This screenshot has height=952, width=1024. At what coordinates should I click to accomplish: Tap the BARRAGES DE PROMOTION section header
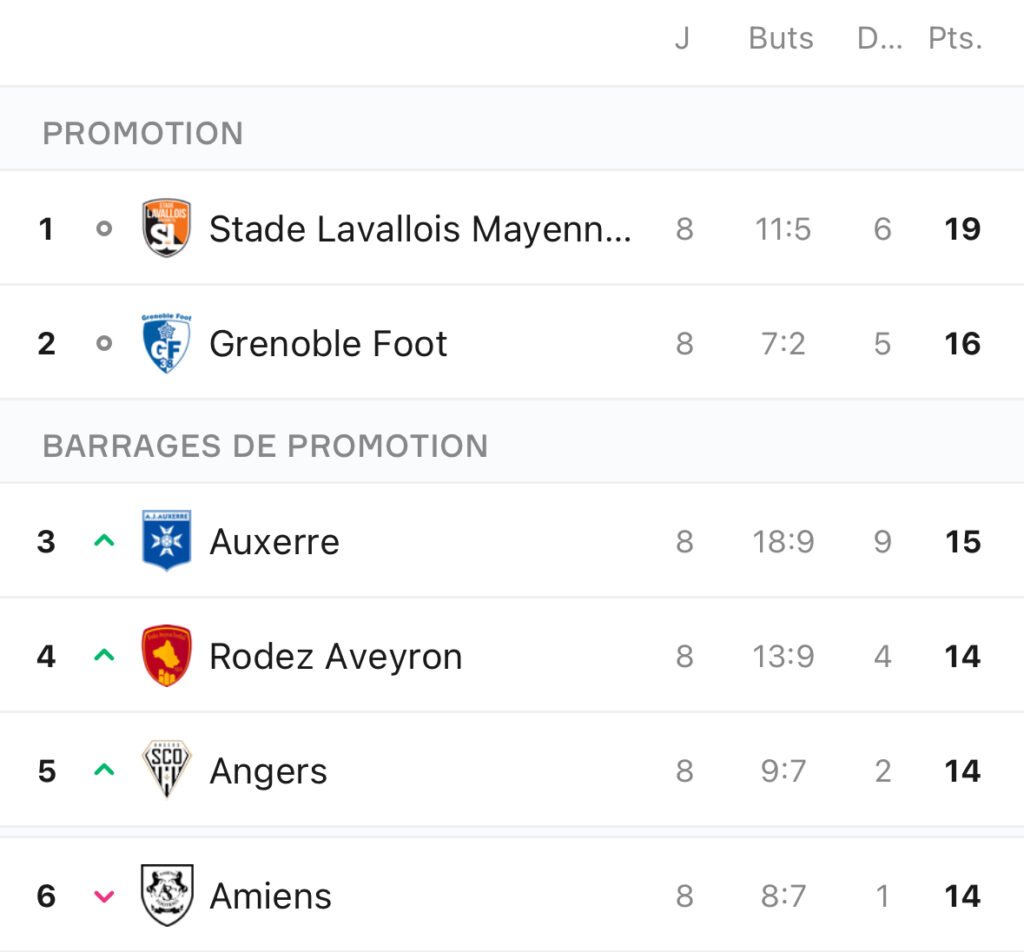pyautogui.click(x=265, y=446)
